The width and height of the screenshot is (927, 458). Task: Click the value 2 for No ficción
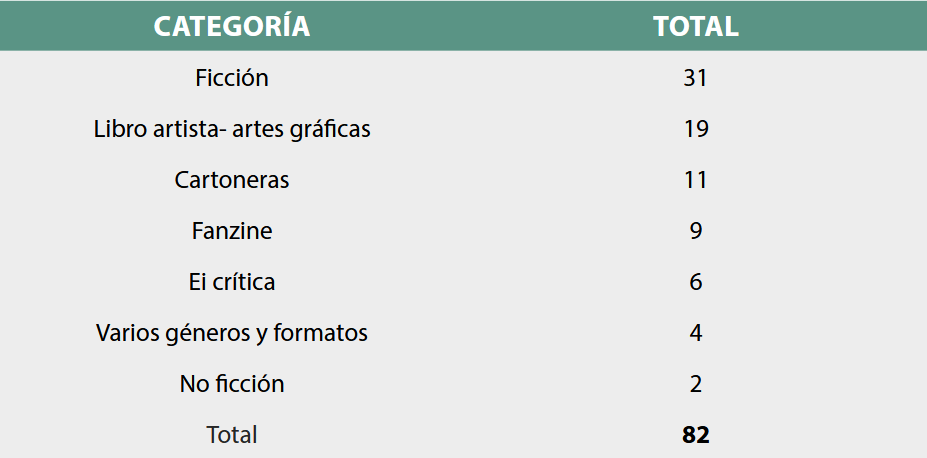(x=696, y=384)
